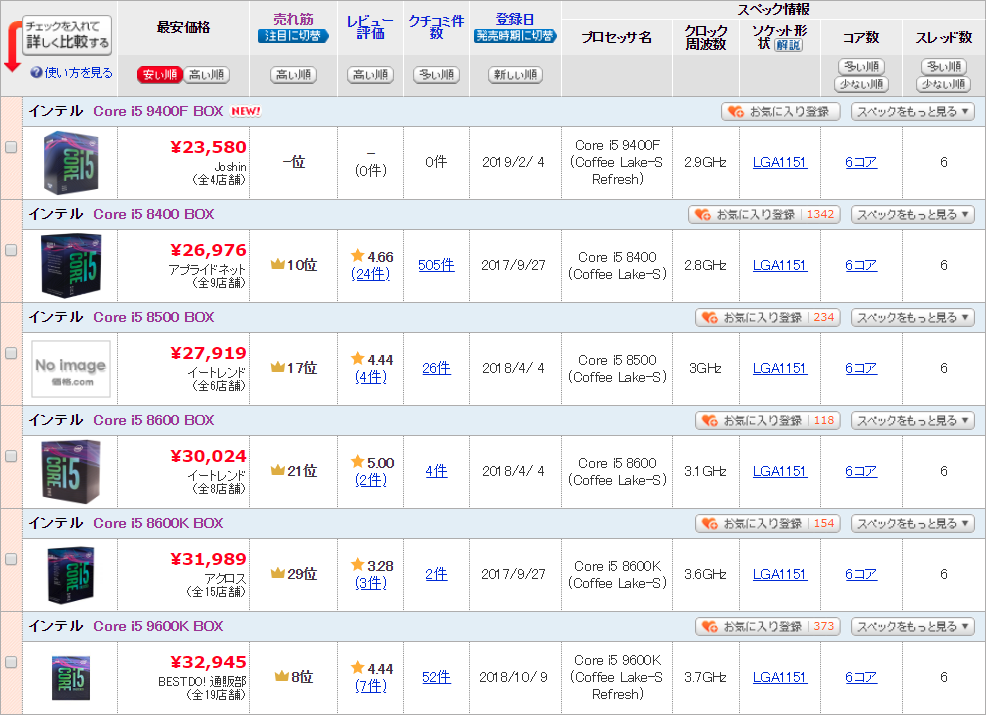986x715 pixels.
Task: Add Core i5 8600K to favorites (154)
Action: point(767,524)
